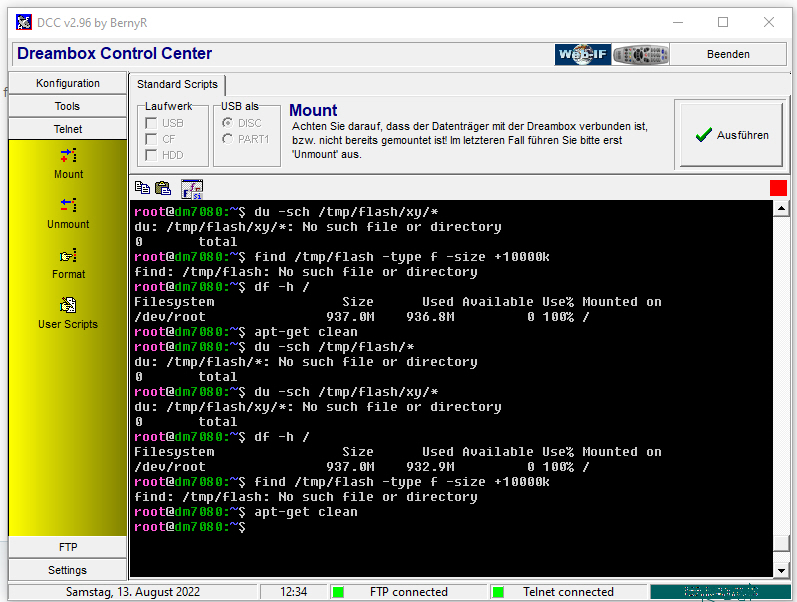The height and width of the screenshot is (602, 797).
Task: Open User Scripts from sidebar
Action: coord(68,306)
